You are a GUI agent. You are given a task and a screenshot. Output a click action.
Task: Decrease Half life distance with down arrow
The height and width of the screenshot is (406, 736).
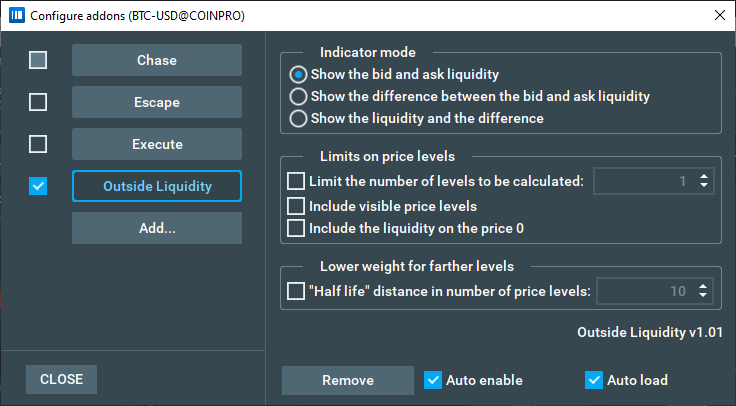coord(703,295)
